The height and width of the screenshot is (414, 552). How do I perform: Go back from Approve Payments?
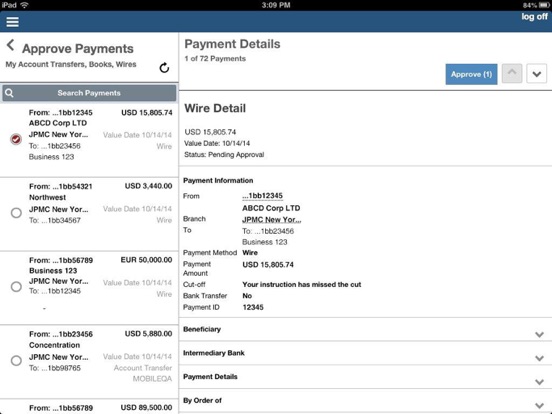[x=11, y=45]
